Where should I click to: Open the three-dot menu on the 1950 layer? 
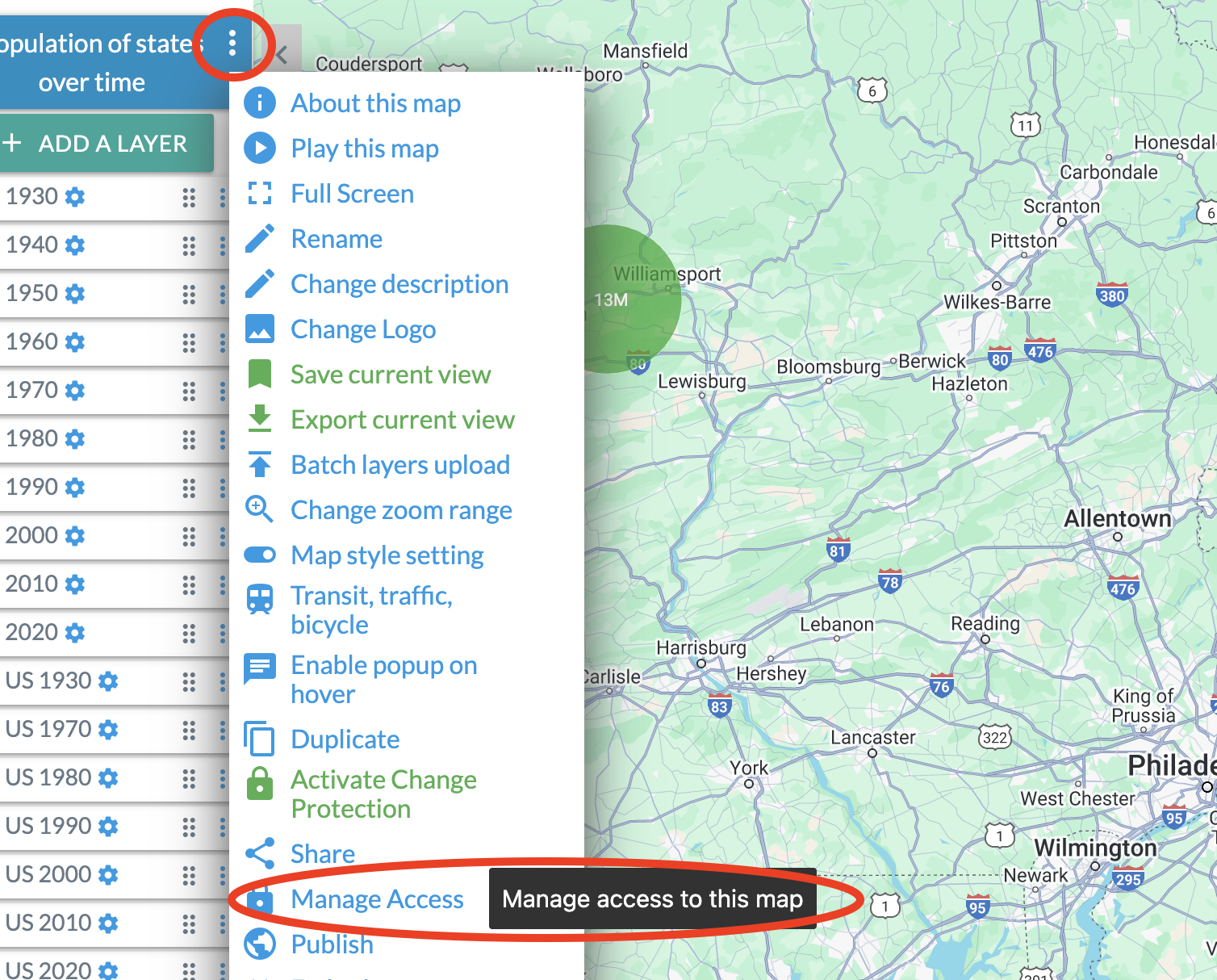pos(224,293)
